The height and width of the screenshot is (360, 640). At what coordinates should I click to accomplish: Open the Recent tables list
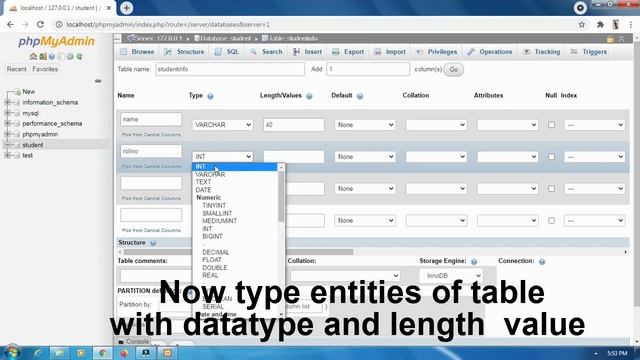click(x=16, y=69)
